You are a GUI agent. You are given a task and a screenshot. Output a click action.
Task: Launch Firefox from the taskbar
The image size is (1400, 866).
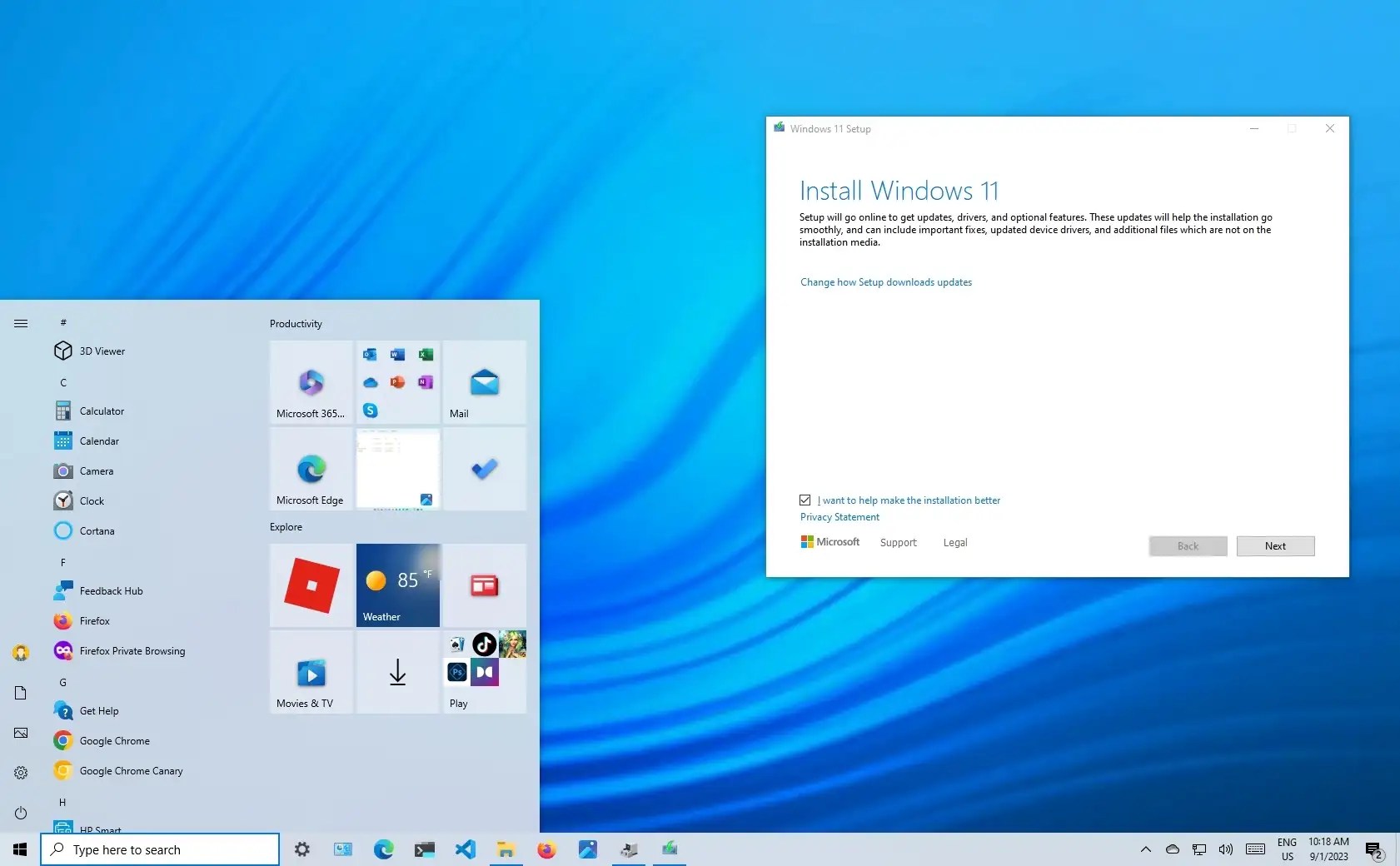coord(547,849)
